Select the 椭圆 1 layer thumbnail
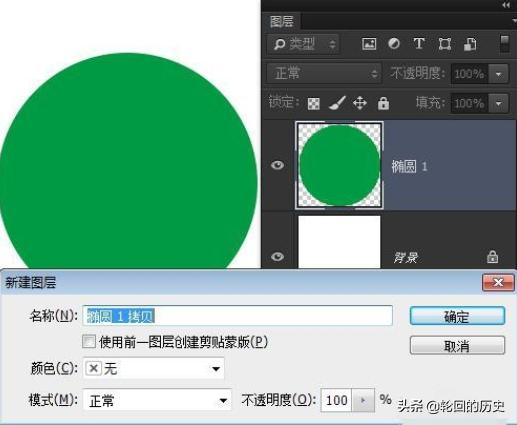The image size is (517, 425). coord(339,165)
